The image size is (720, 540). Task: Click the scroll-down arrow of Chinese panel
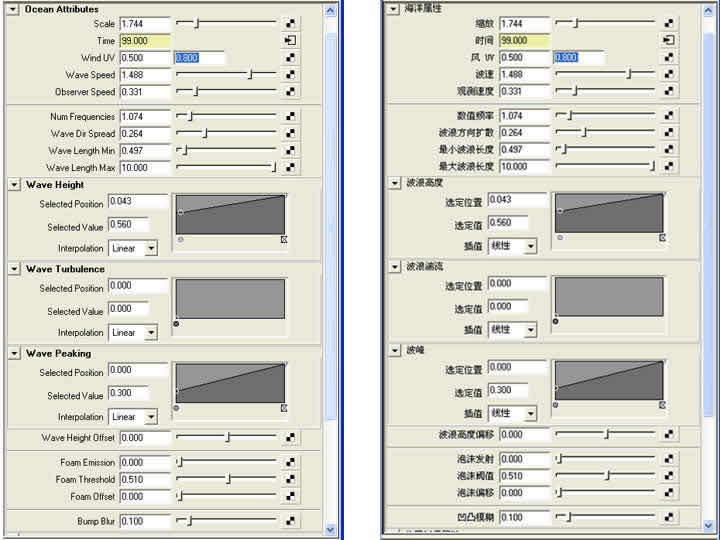tap(709, 525)
